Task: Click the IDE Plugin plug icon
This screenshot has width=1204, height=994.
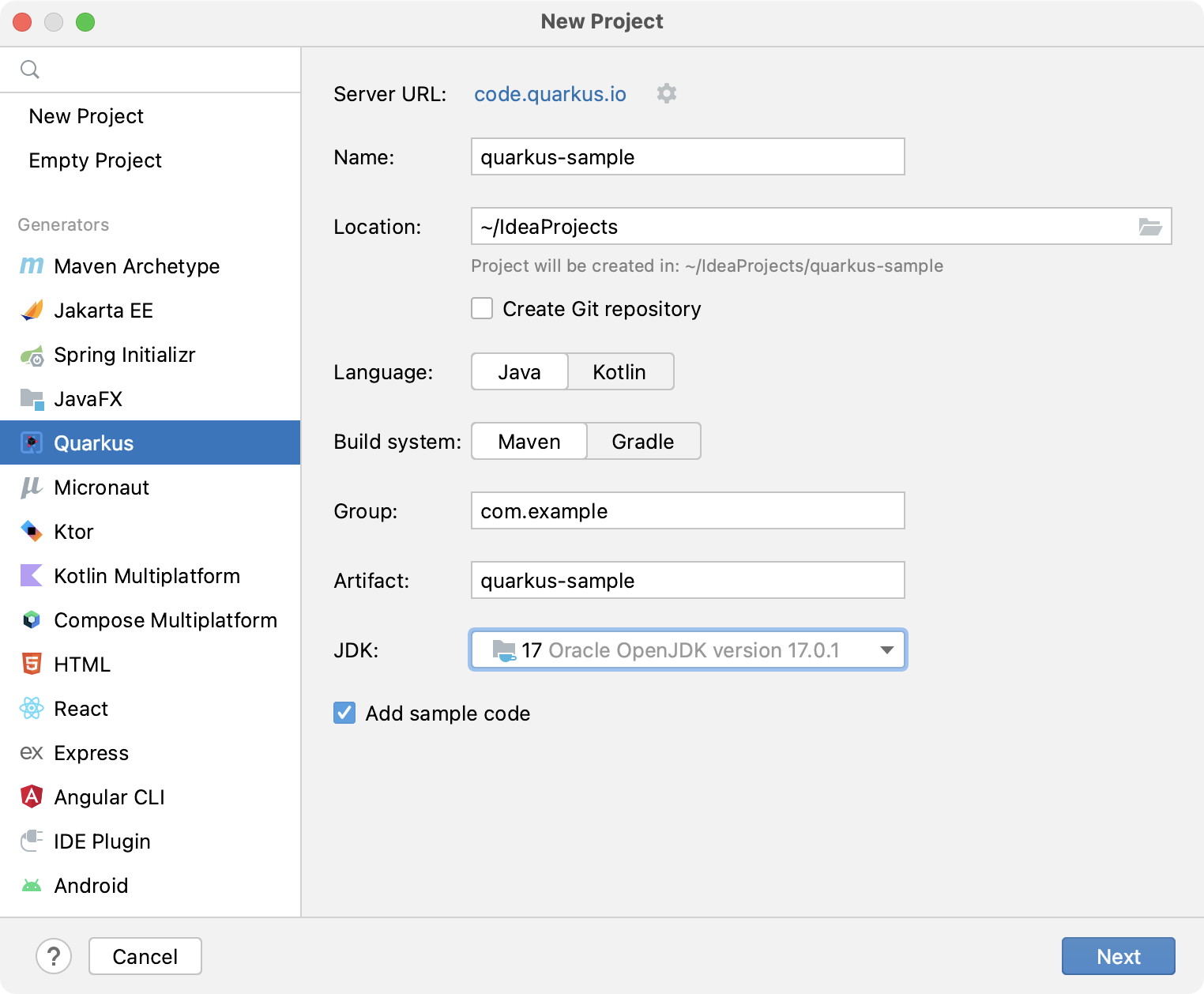Action: click(32, 841)
